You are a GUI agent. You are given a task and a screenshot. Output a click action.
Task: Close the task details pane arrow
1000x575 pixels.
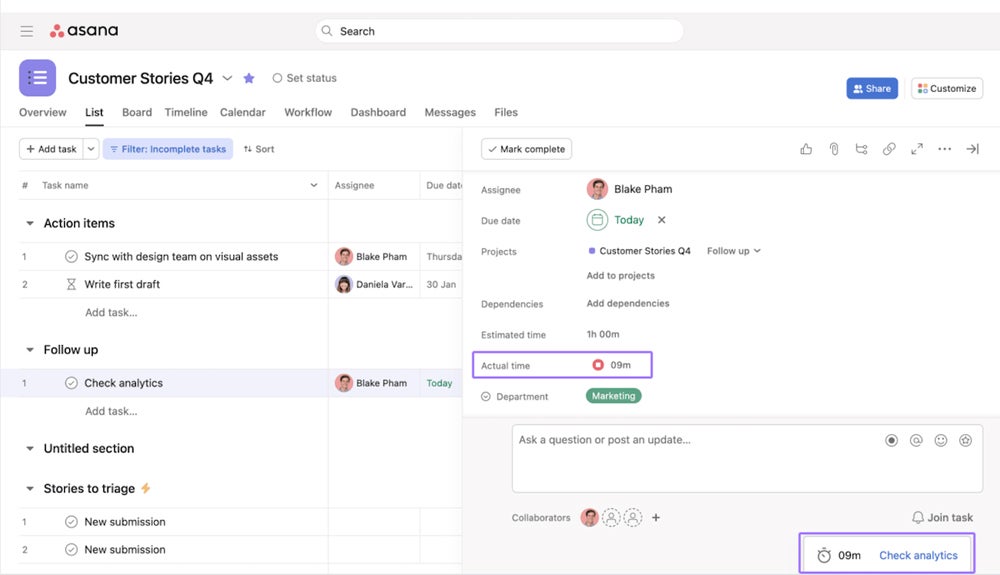coord(972,149)
